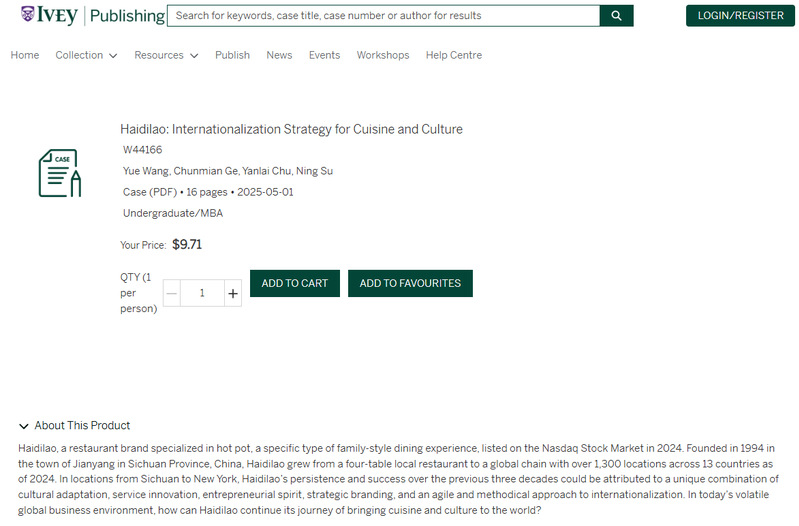Expand the Collection dropdown menu
This screenshot has height=526, width=799.
coord(86,55)
